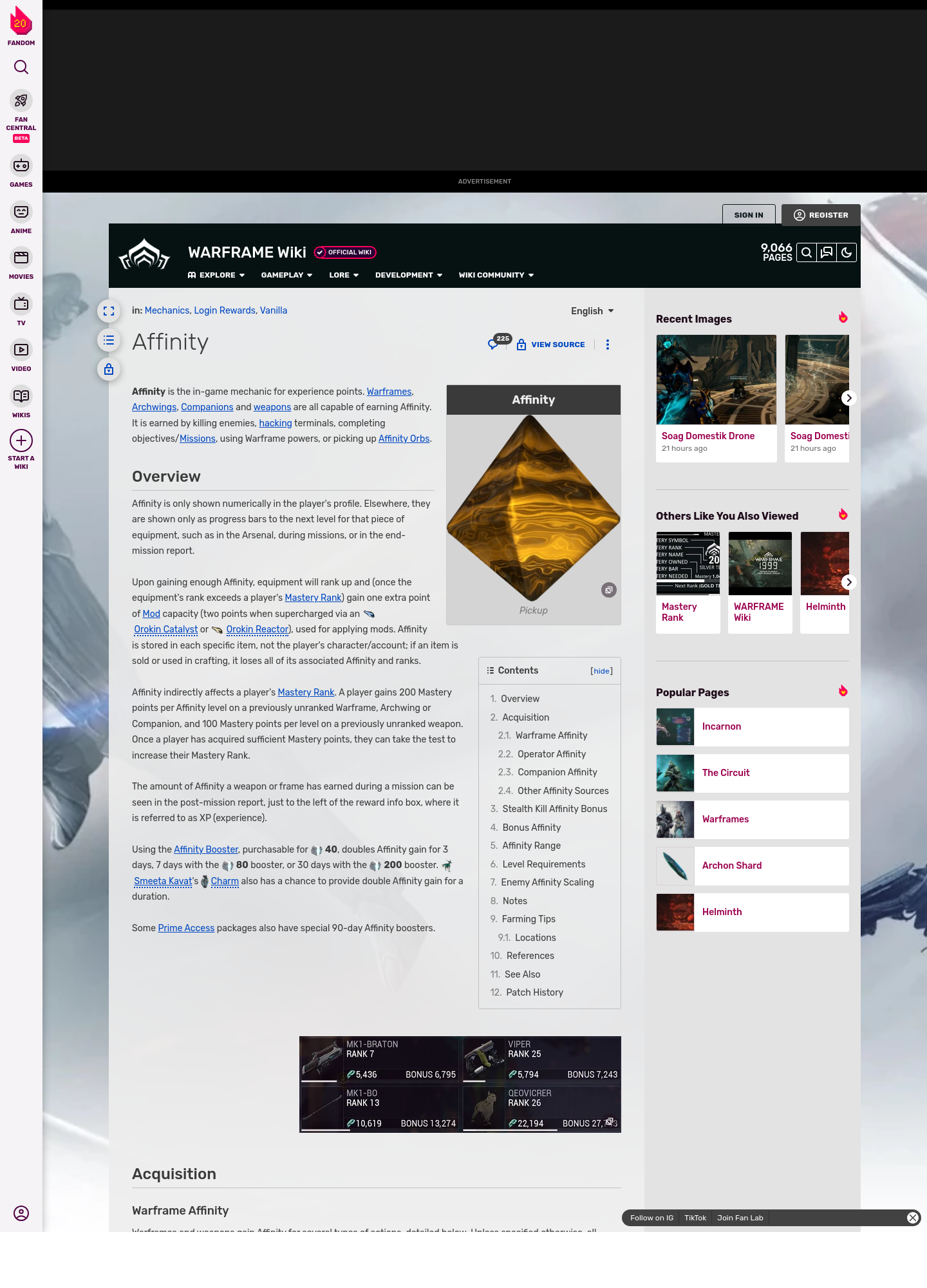Image resolution: width=927 pixels, height=1288 pixels.
Task: Open Soag Domestik Drone recent image
Action: pos(716,398)
